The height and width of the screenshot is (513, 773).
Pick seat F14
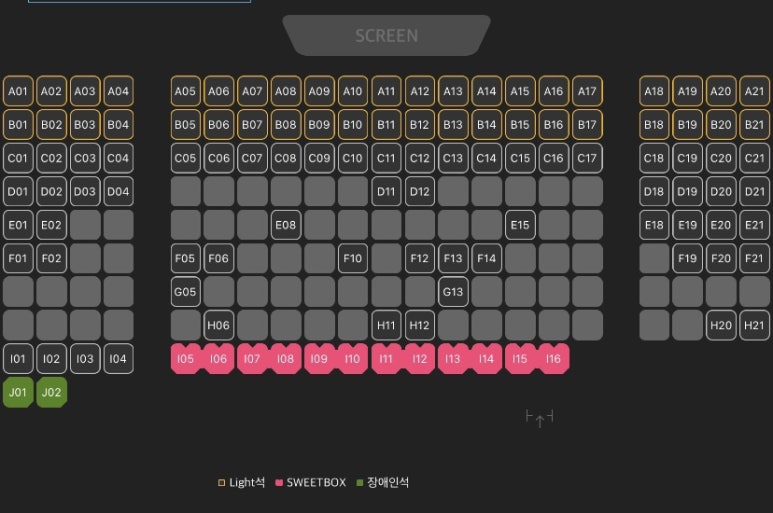487,258
